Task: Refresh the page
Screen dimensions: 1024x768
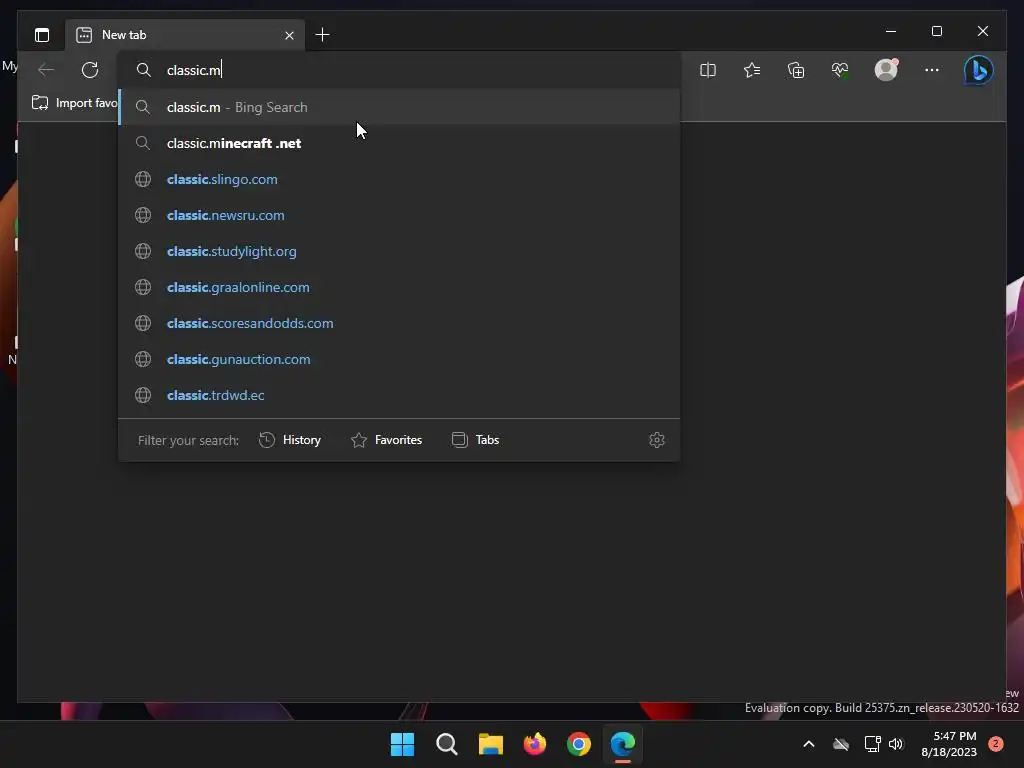Action: click(90, 70)
